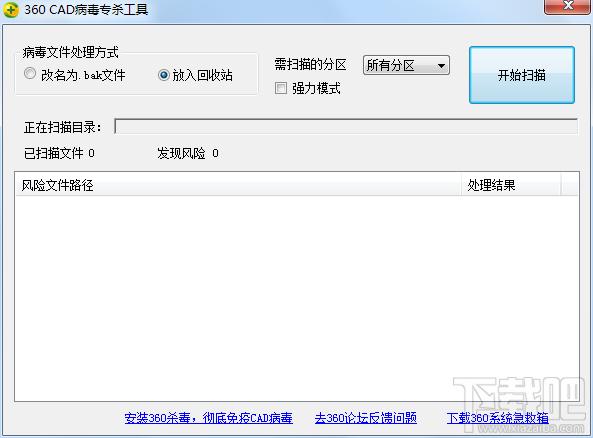Click the 发现风险 count label

point(188,153)
